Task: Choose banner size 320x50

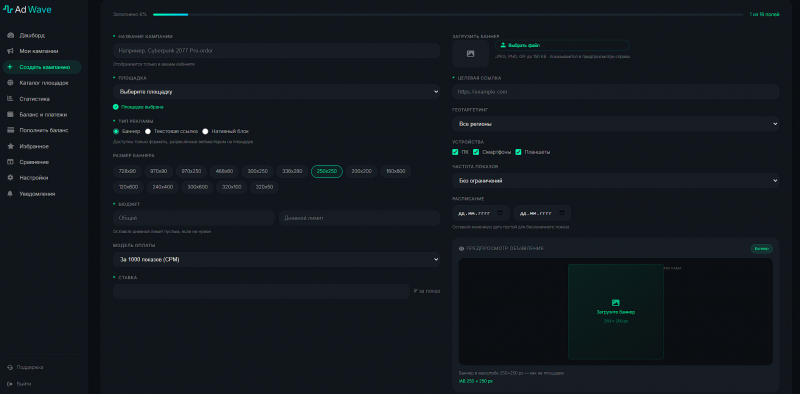Action: (x=264, y=187)
